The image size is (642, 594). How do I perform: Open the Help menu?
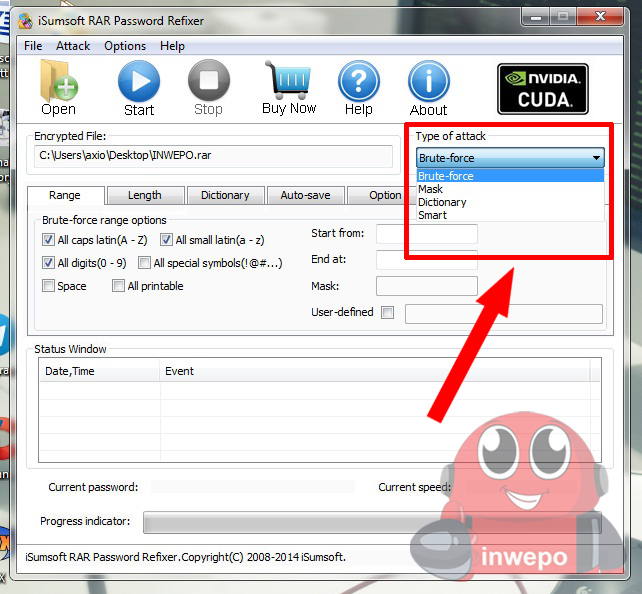[172, 46]
